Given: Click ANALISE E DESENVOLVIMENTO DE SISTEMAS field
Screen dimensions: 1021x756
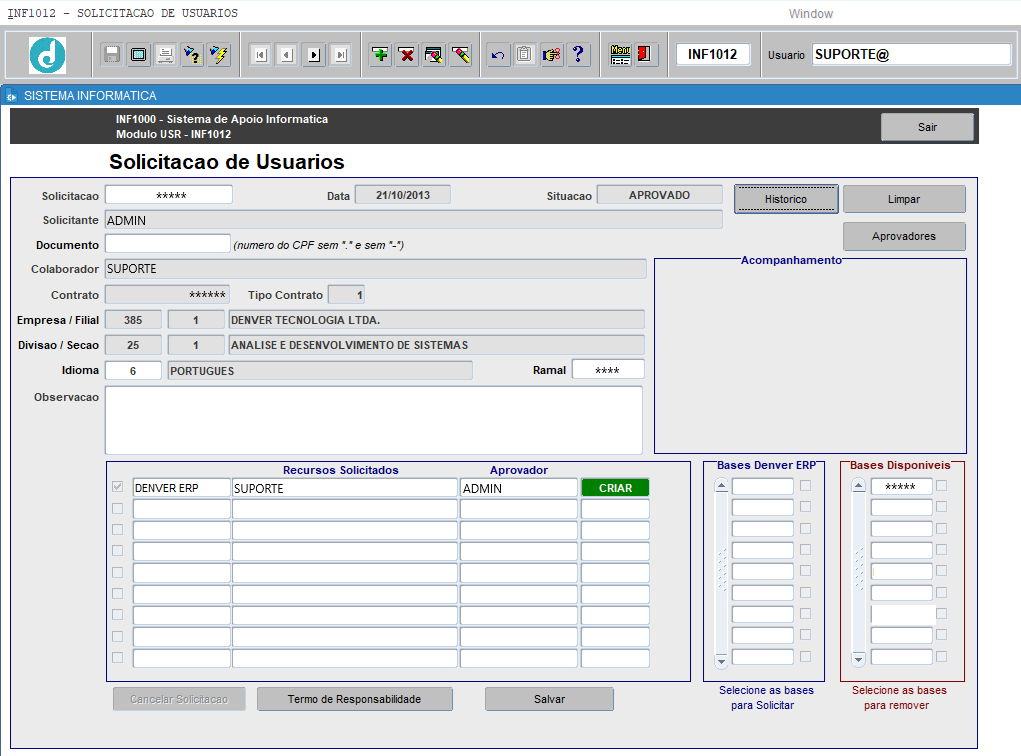Looking at the screenshot, I should coord(436,345).
